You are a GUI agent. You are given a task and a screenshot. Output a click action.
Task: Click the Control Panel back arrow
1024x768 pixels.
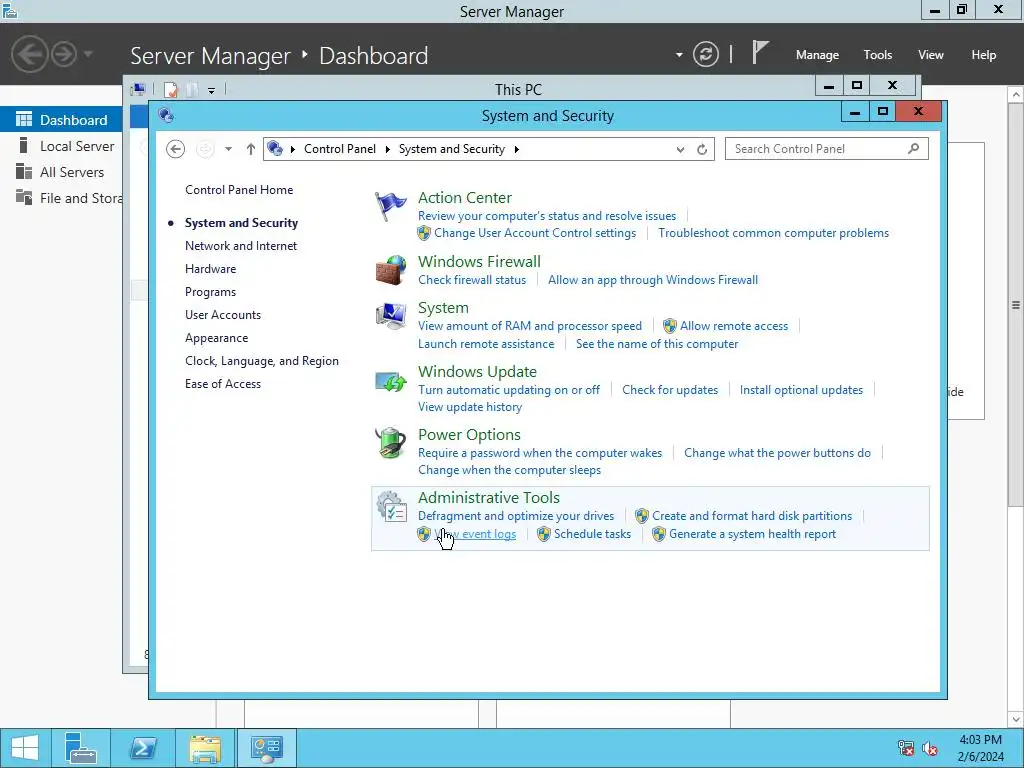pos(175,149)
